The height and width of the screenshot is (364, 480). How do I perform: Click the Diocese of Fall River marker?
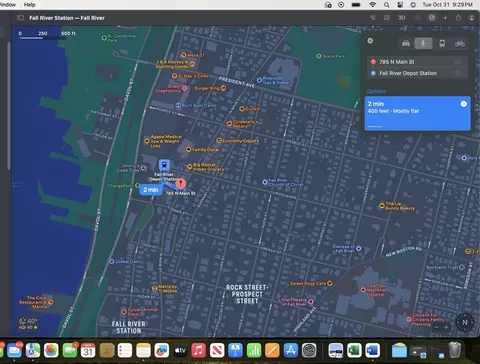coord(359,248)
